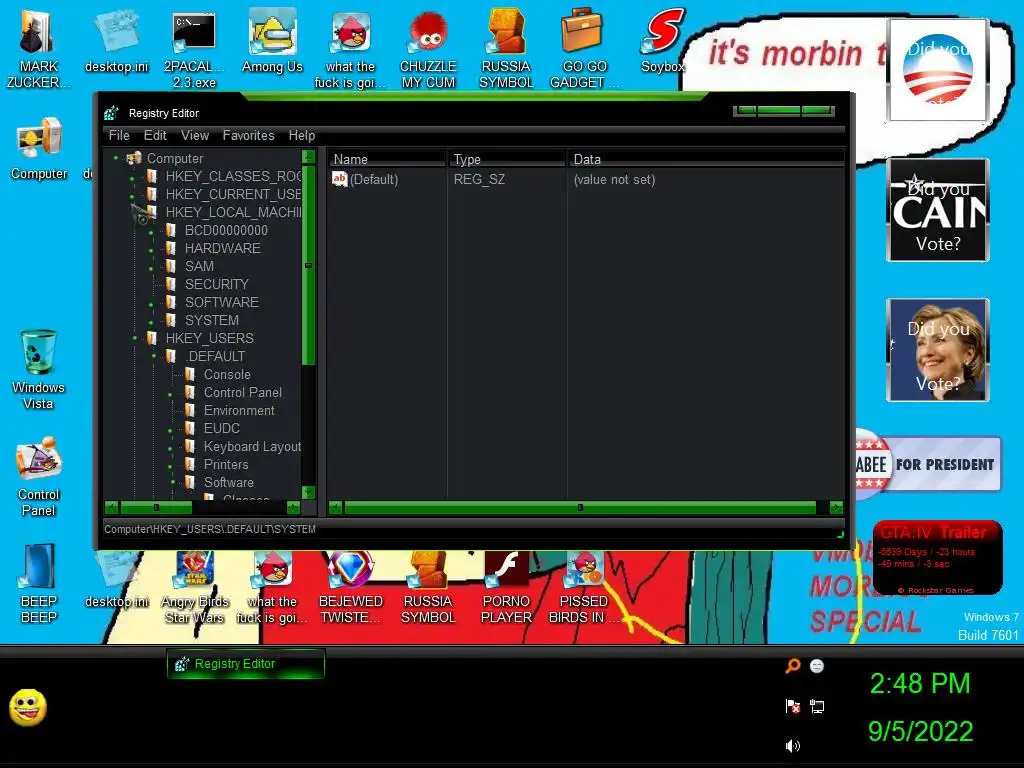Image resolution: width=1024 pixels, height=768 pixels.
Task: Open the smiley face Start button
Action: tap(28, 707)
